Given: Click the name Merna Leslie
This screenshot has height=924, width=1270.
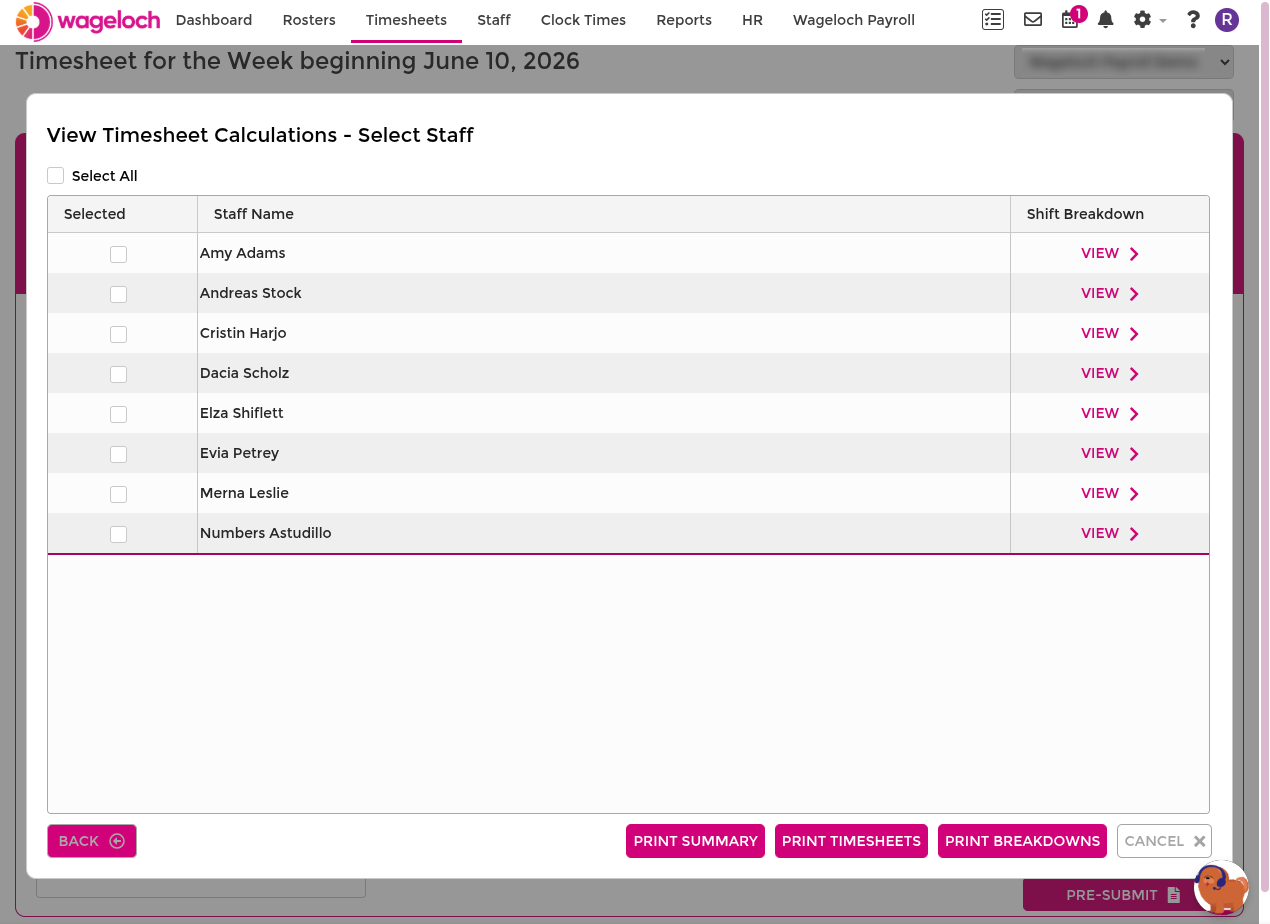Looking at the screenshot, I should pos(244,493).
